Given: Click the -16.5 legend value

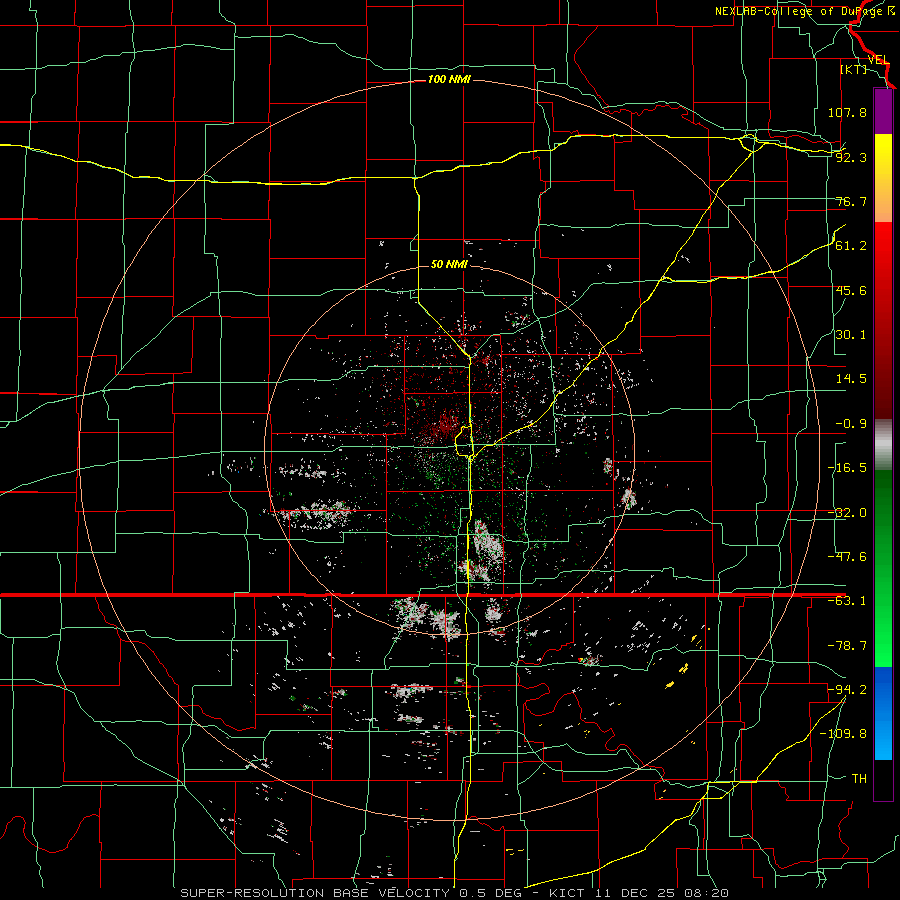Looking at the screenshot, I should coord(847,468).
